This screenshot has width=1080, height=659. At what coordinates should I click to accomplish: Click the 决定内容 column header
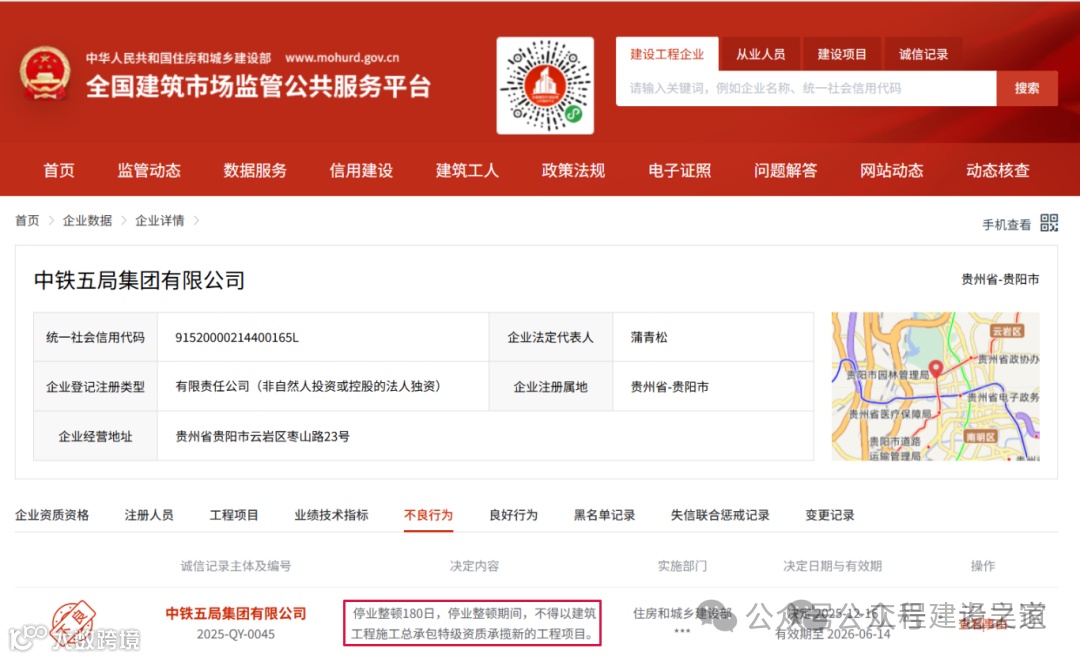474,566
